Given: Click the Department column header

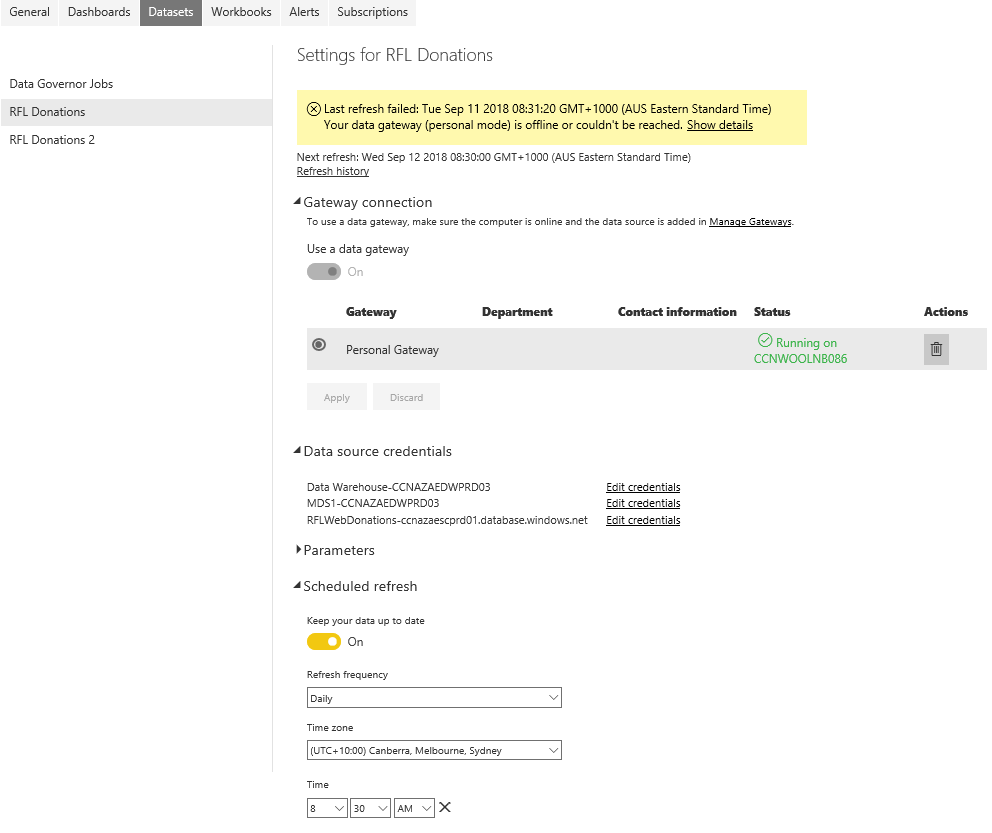Looking at the screenshot, I should 517,312.
